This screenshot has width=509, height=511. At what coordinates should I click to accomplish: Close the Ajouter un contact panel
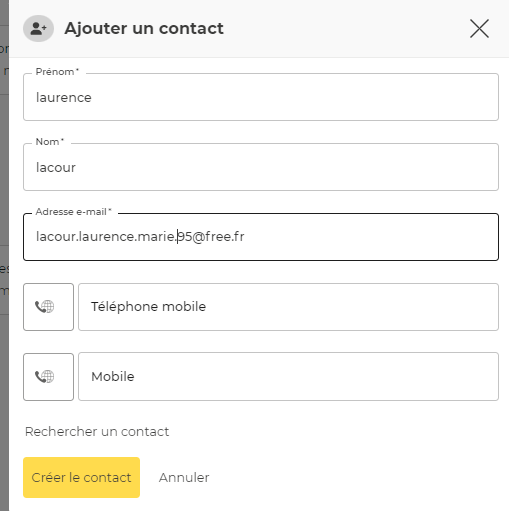coord(479,29)
